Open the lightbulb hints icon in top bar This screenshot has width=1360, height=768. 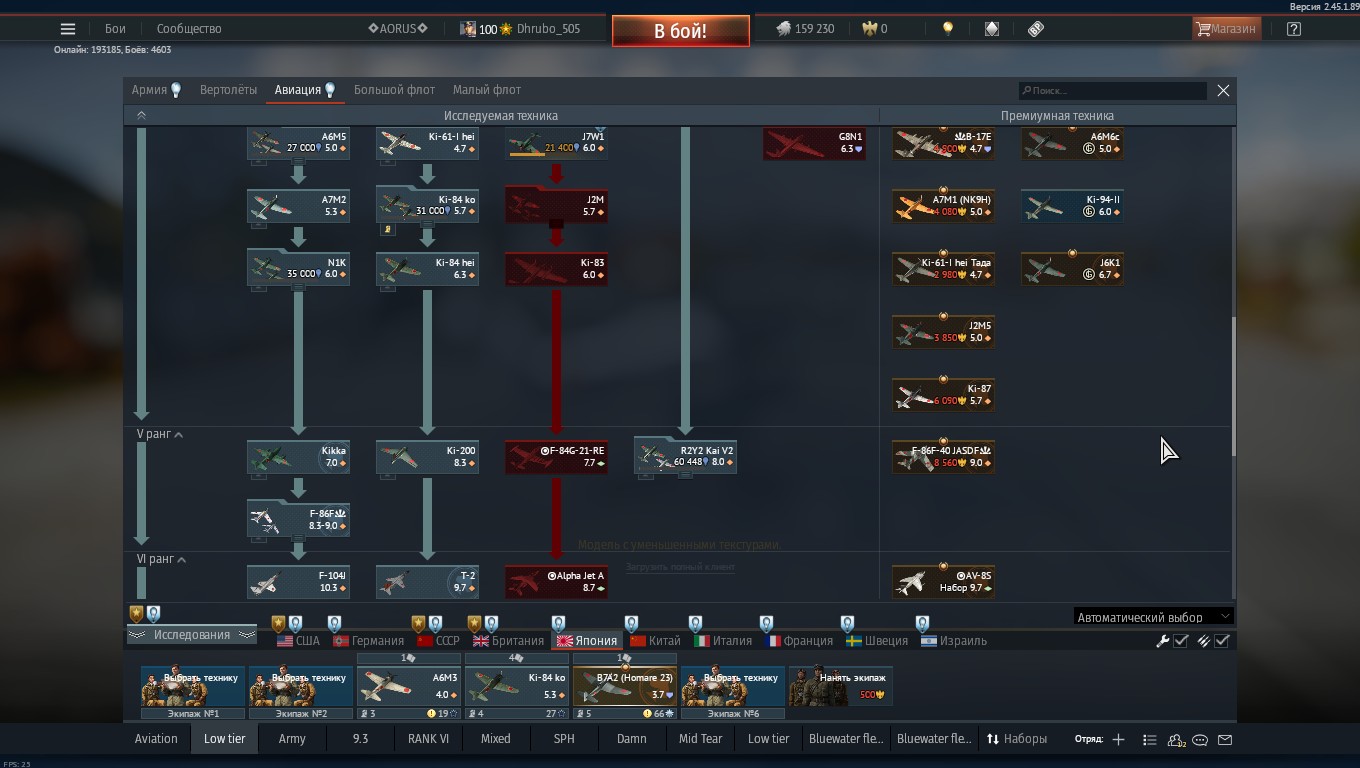coord(948,29)
